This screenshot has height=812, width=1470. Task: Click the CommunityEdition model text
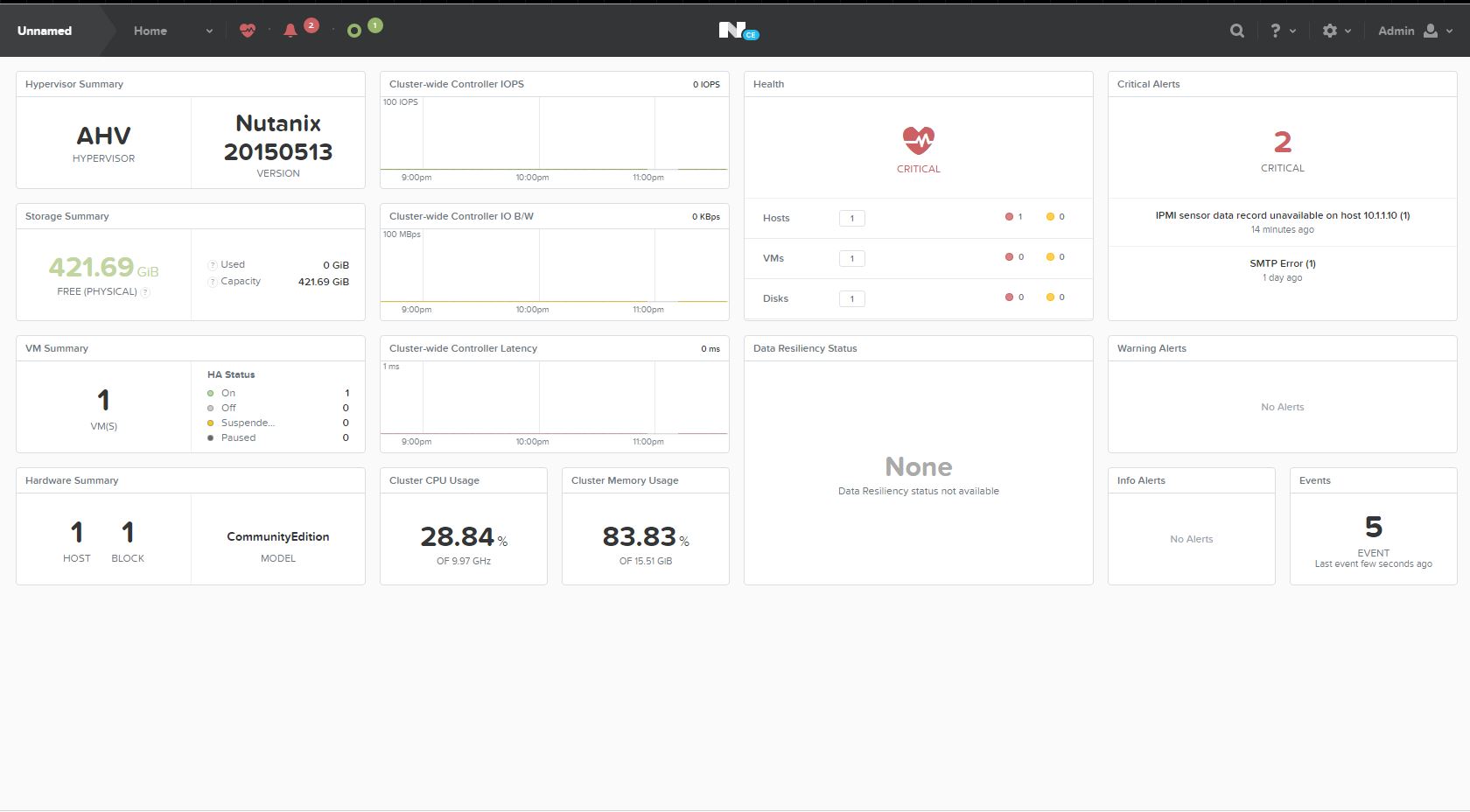click(x=278, y=536)
